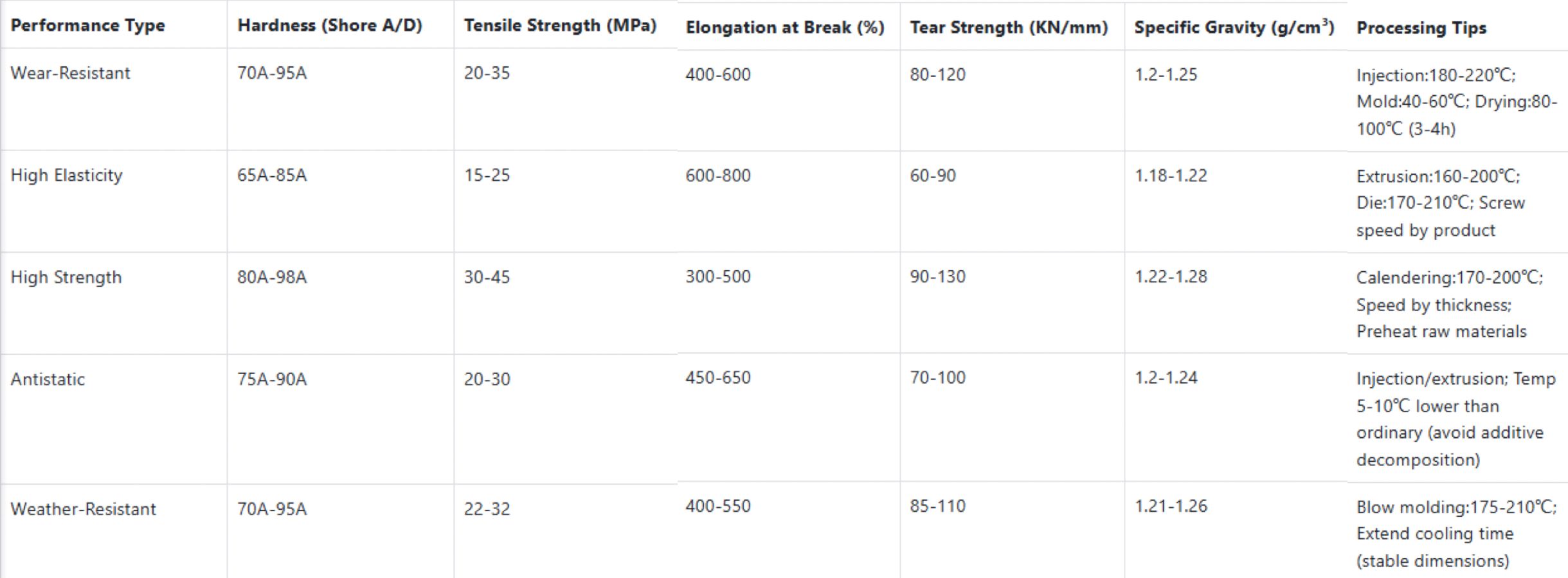Select the 600-800 elongation value
The width and height of the screenshot is (1568, 578).
[717, 176]
